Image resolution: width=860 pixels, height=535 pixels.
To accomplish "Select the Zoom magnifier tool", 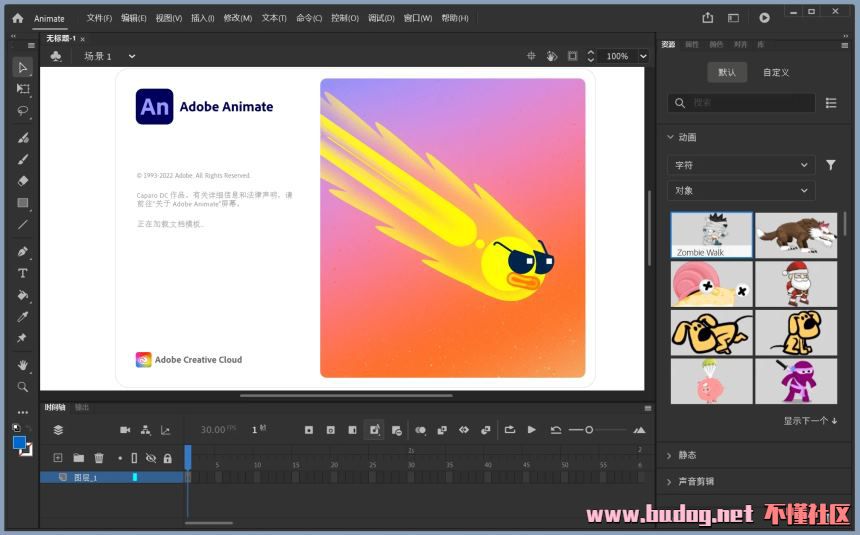I will [22, 387].
